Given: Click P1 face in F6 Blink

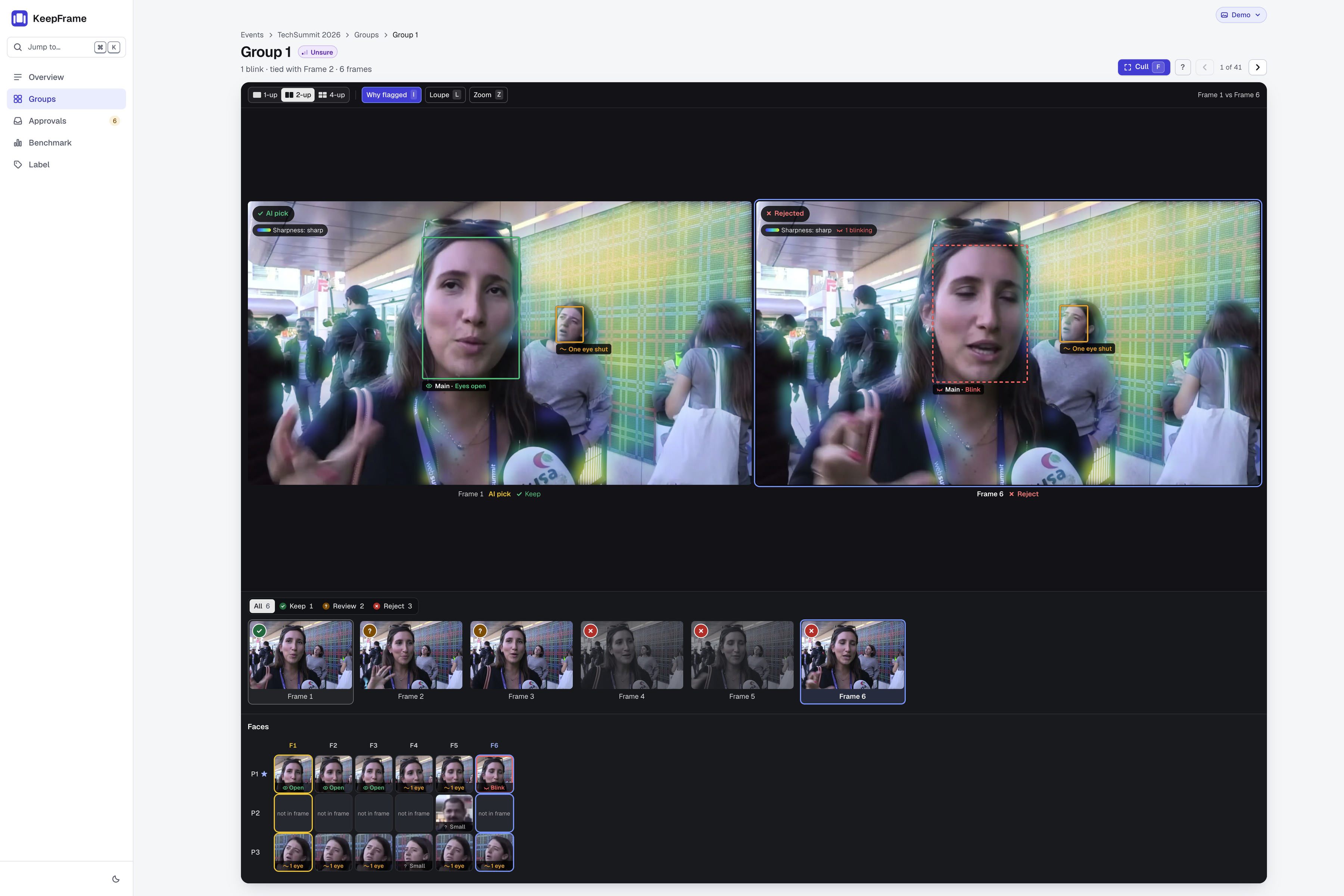Looking at the screenshot, I should (494, 774).
